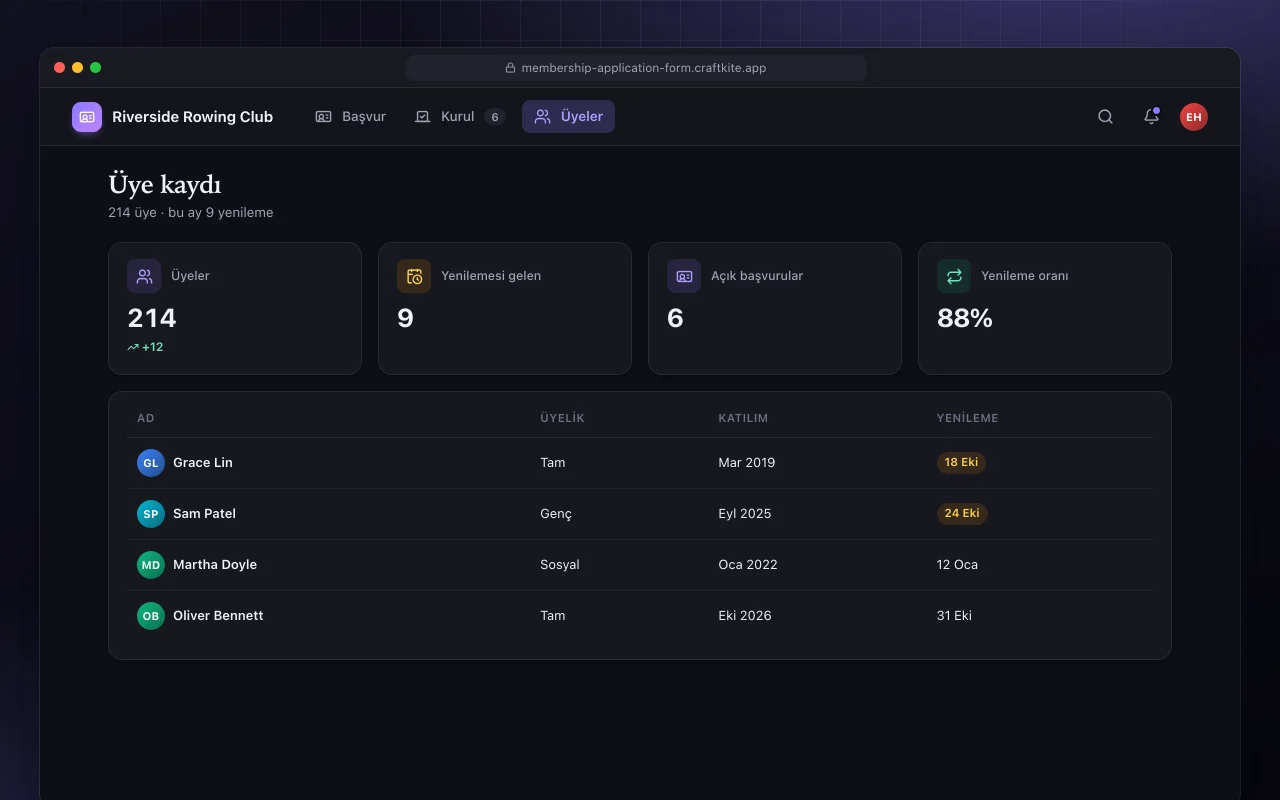Click the Riverside Rowing Club logo icon

tap(87, 117)
